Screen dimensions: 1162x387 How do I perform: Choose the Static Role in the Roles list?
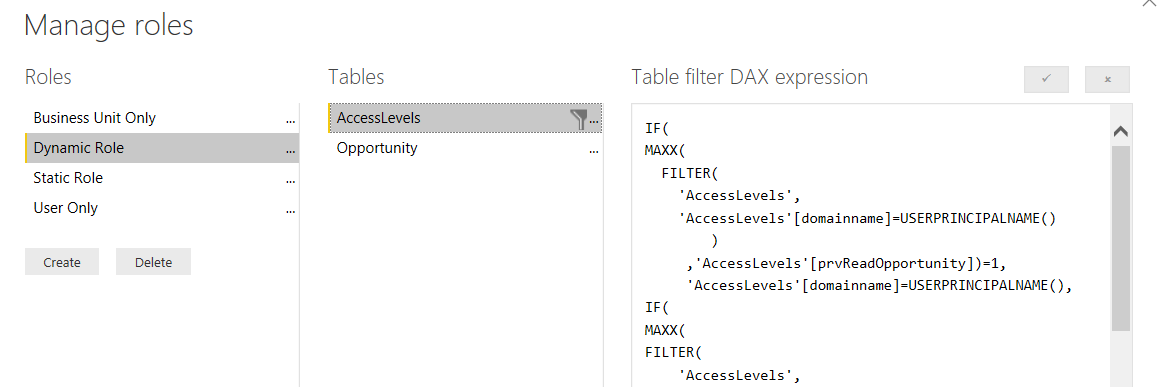click(162, 178)
